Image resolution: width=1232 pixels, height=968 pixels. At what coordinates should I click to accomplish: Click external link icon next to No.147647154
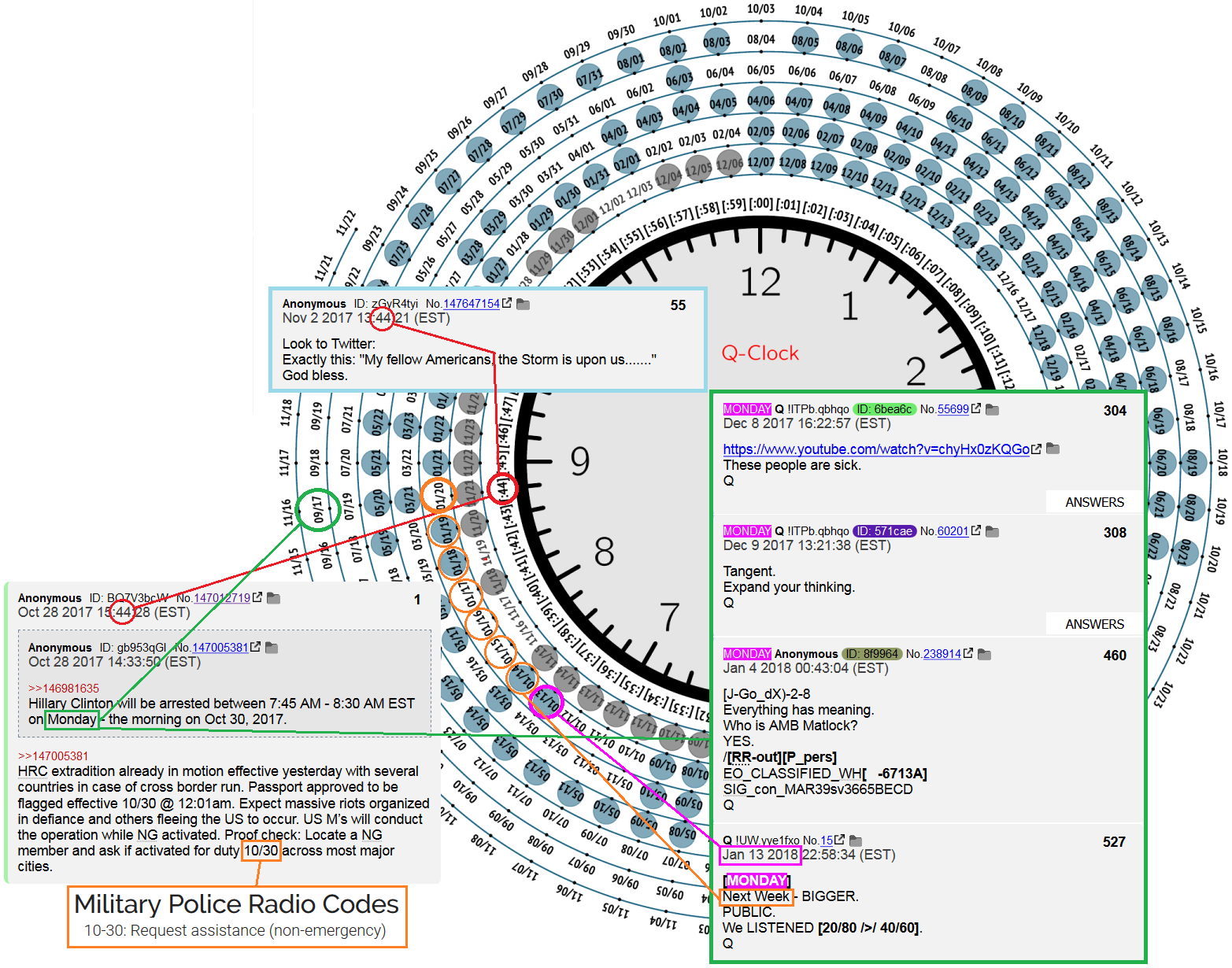[x=507, y=303]
